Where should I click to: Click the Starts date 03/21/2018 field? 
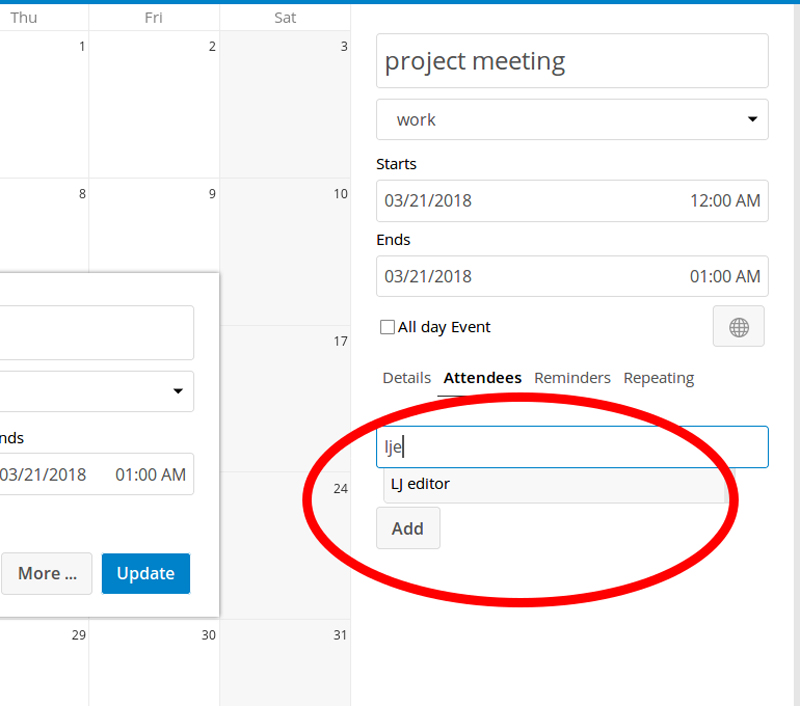(430, 200)
